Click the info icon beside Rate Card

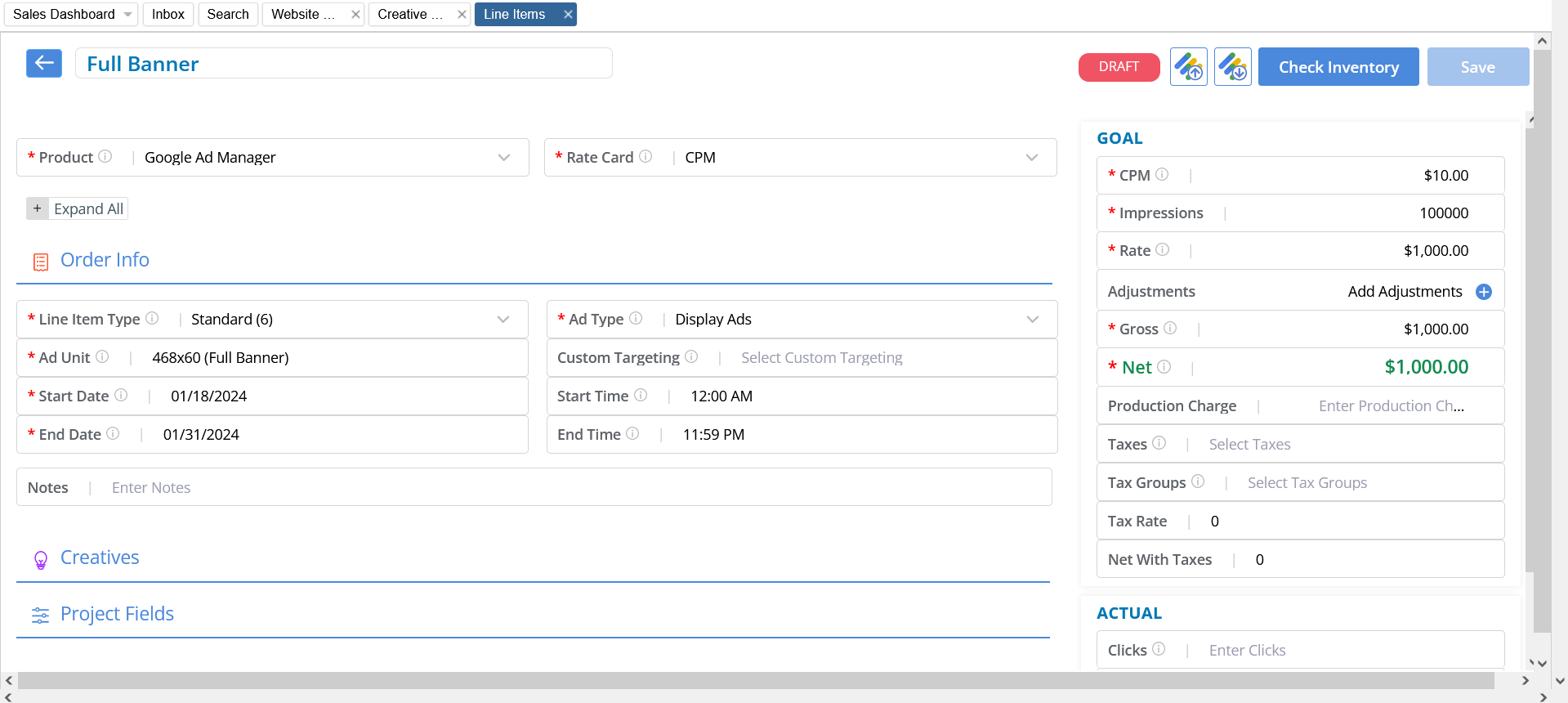point(646,156)
